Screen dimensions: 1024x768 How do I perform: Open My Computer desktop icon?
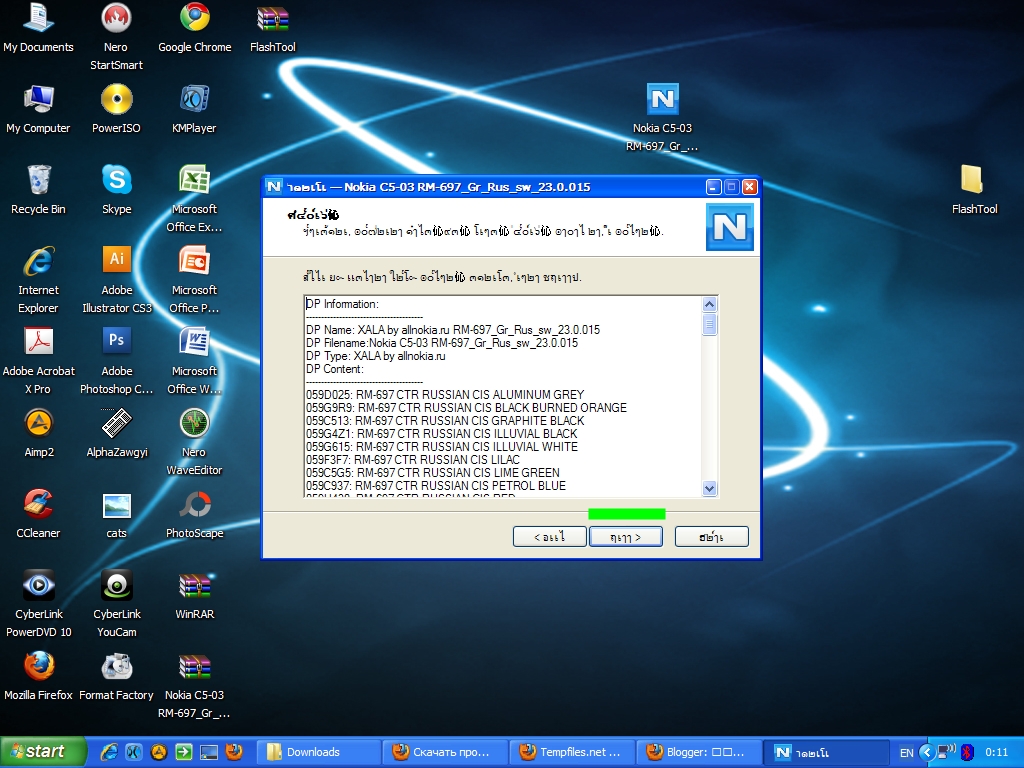tap(38, 109)
